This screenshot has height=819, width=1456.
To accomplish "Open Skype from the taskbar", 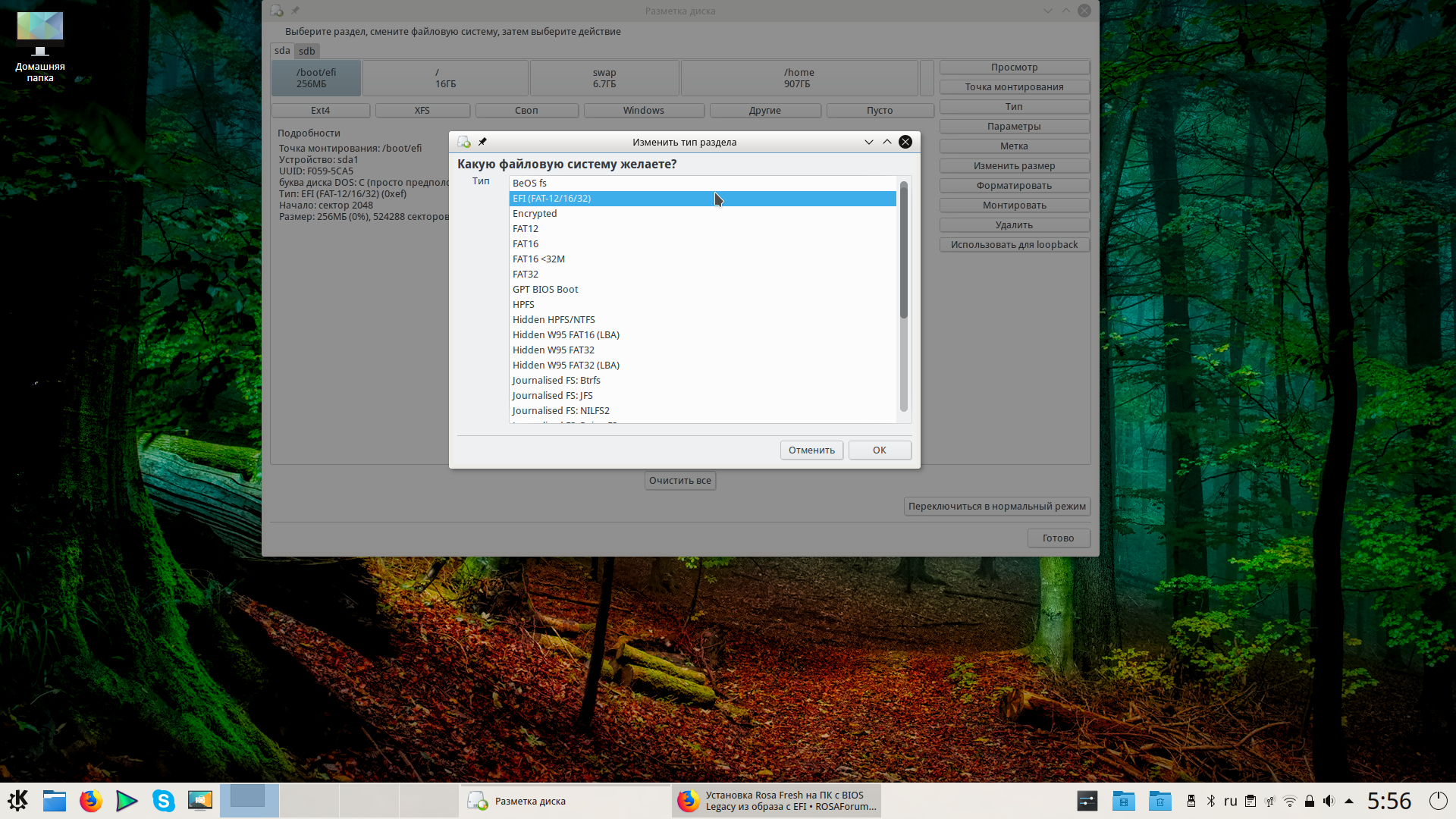I will (x=163, y=801).
